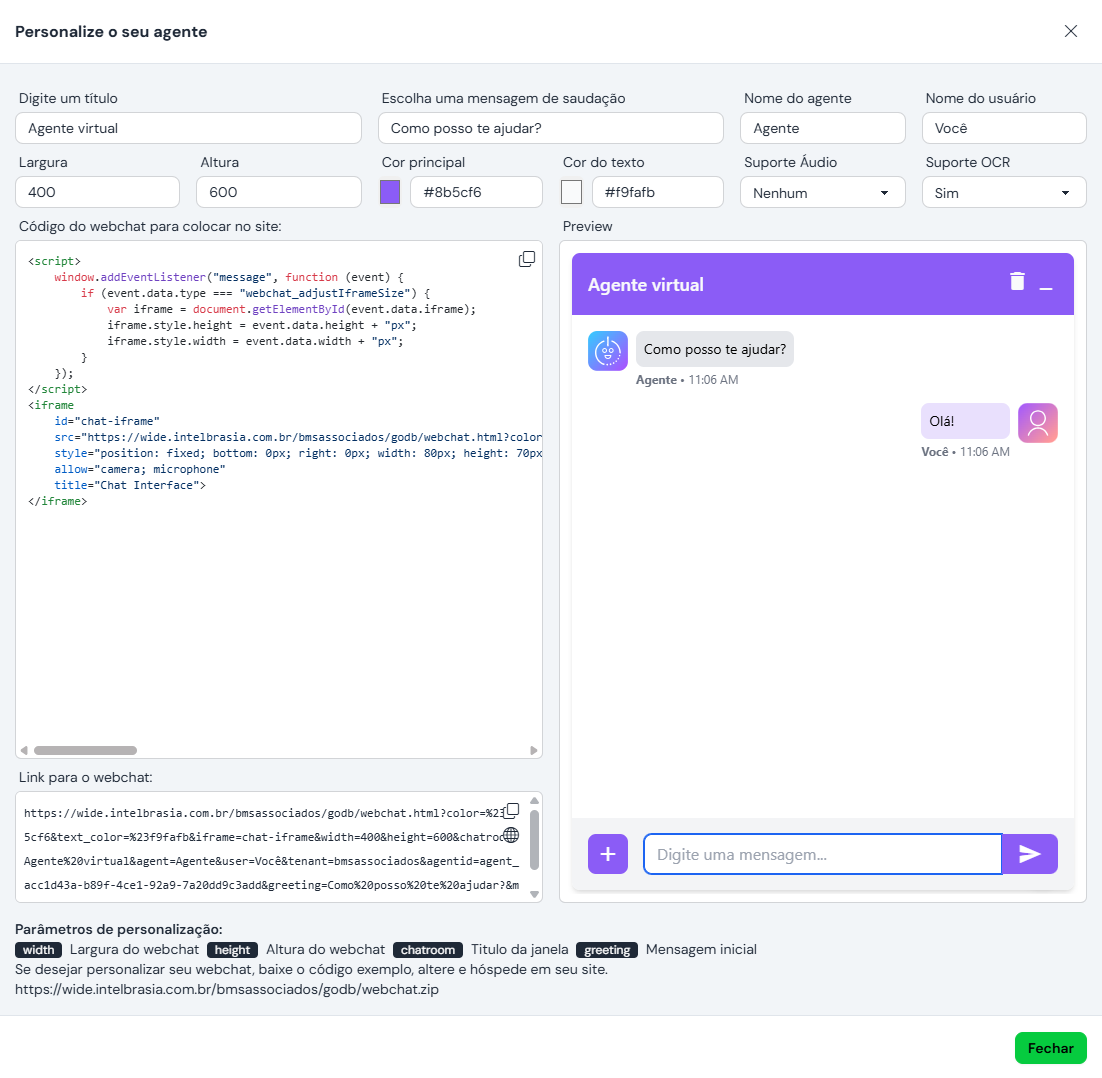This screenshot has width=1102, height=1078.
Task: Click the 'Agente • 11:06 AM' timestamp
Action: point(687,379)
